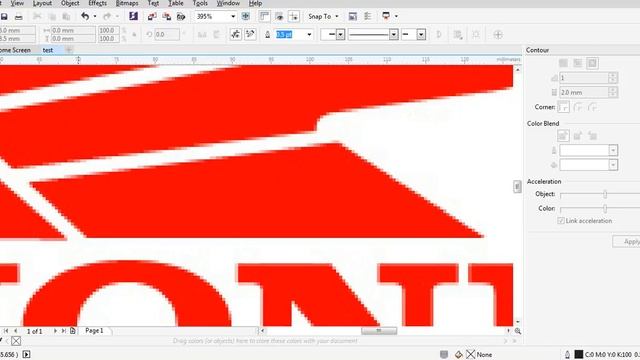Click the Copy icon in the toolbar
Screen dimensions: 640x360
coord(52,17)
